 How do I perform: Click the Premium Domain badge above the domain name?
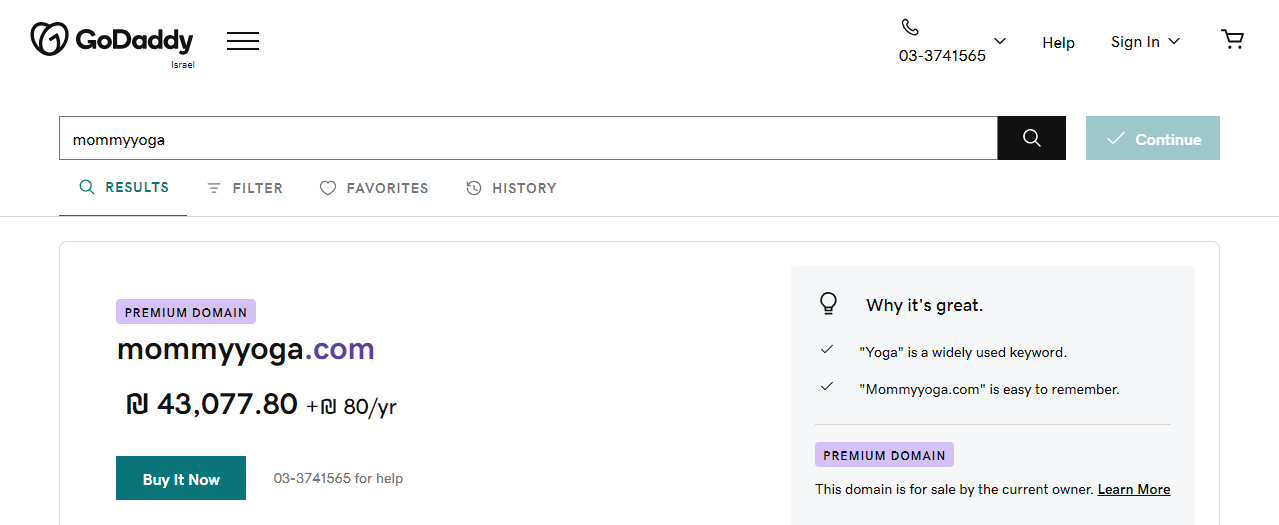[x=186, y=312]
